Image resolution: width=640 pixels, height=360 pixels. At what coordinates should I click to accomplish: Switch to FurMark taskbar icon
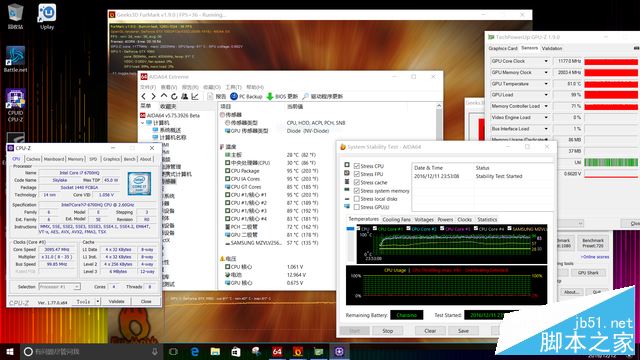point(298,351)
